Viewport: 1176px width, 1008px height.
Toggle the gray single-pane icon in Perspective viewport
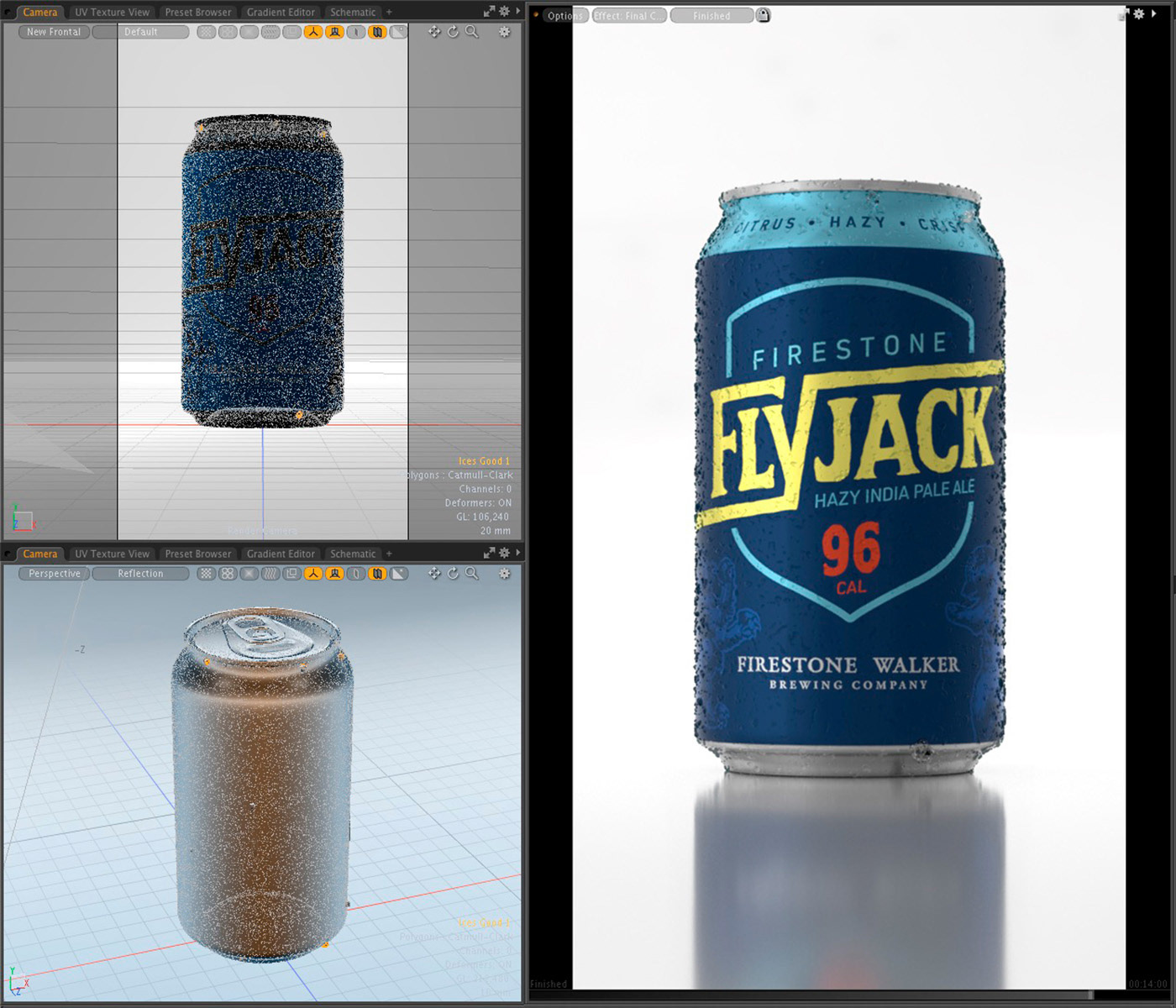(x=356, y=574)
